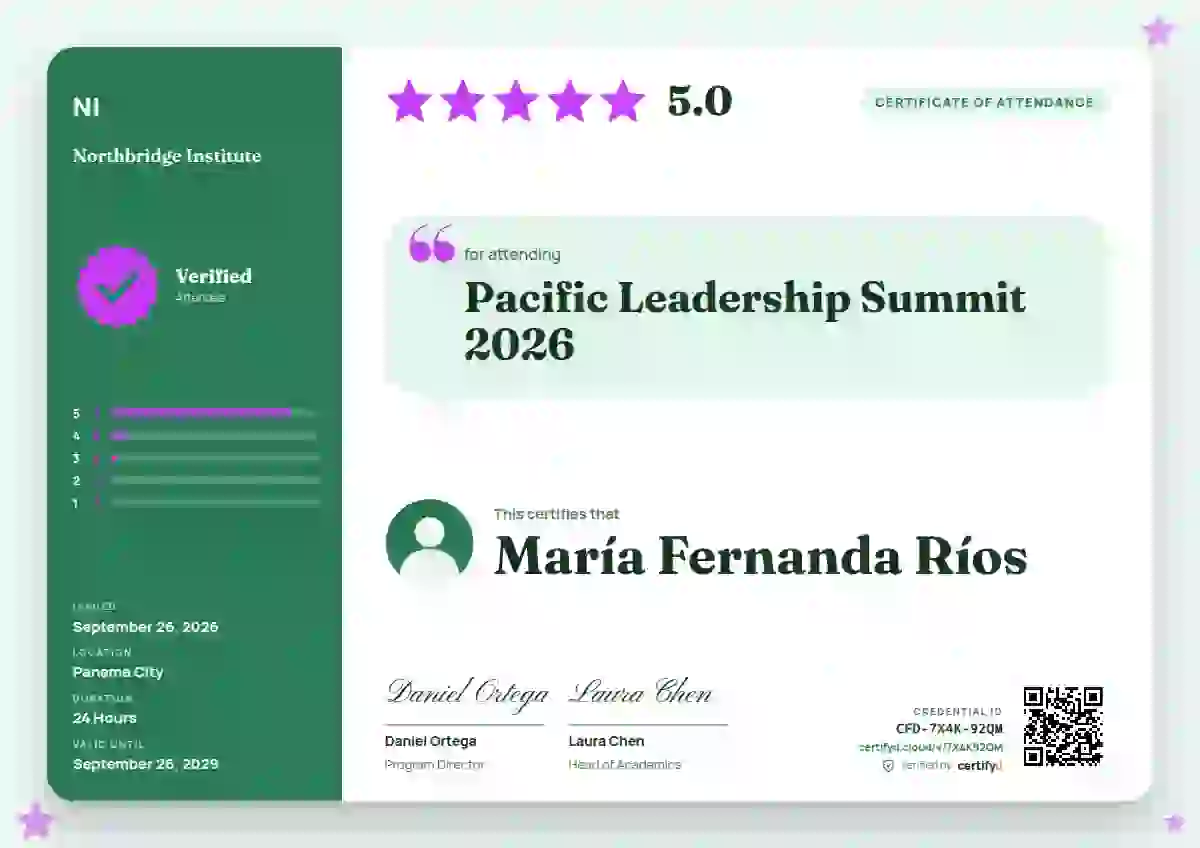Open the certifyd.cloud verification link
Image resolution: width=1200 pixels, height=848 pixels.
[x=931, y=747]
